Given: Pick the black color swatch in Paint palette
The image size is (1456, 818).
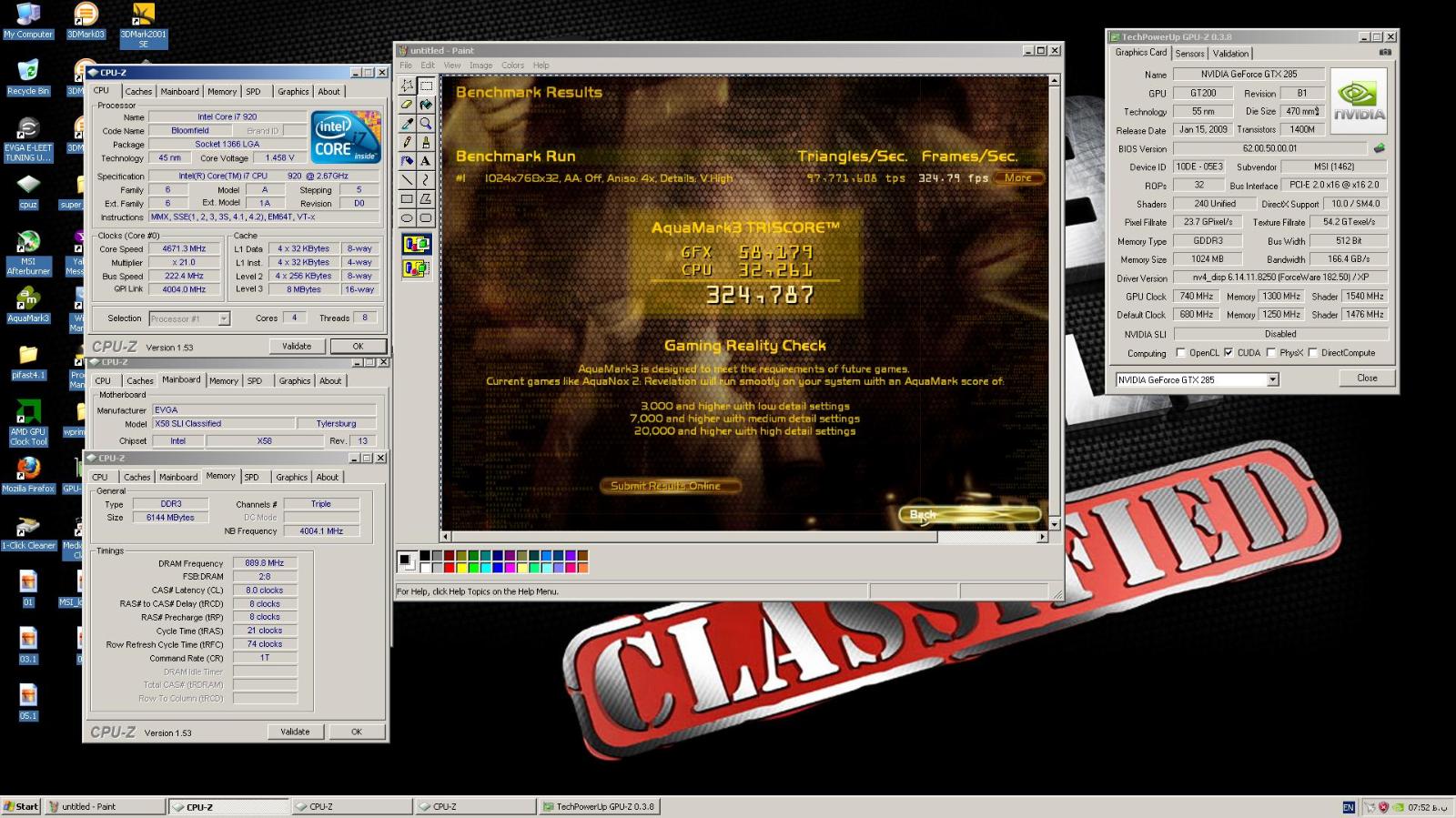Looking at the screenshot, I should [425, 556].
